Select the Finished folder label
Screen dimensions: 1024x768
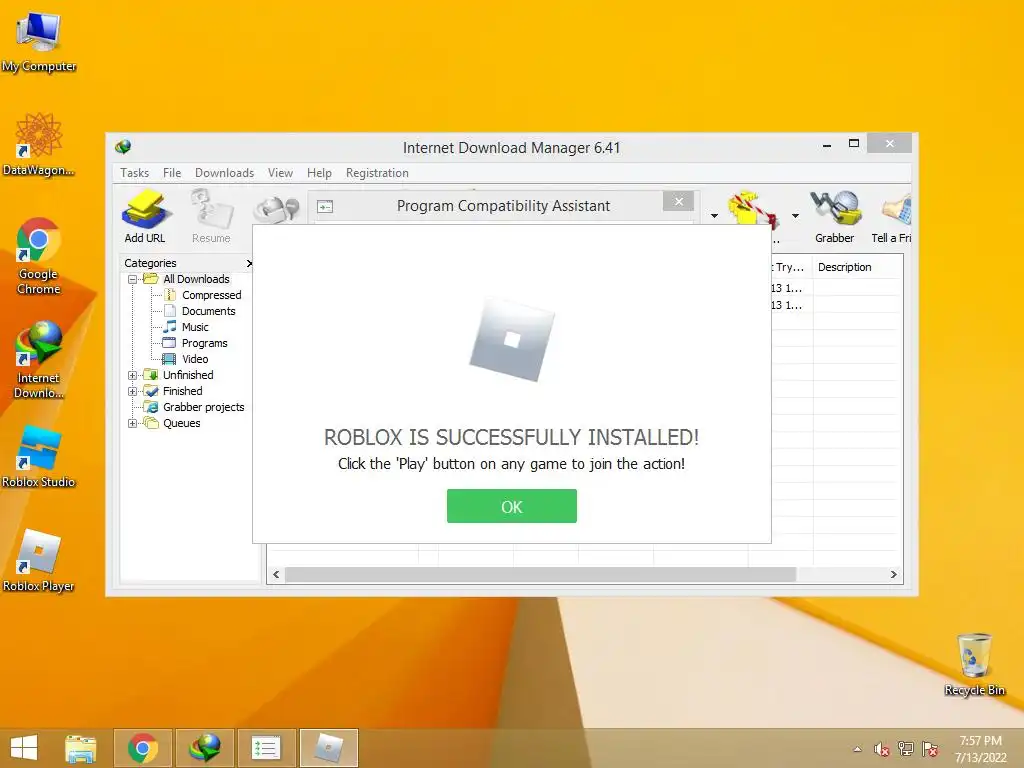(x=182, y=391)
